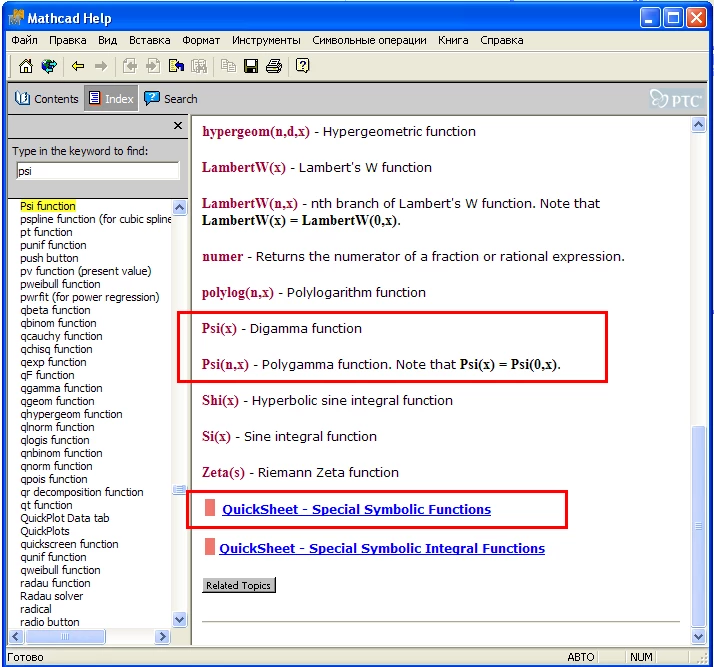Click index list scroll up arrow

click(179, 208)
